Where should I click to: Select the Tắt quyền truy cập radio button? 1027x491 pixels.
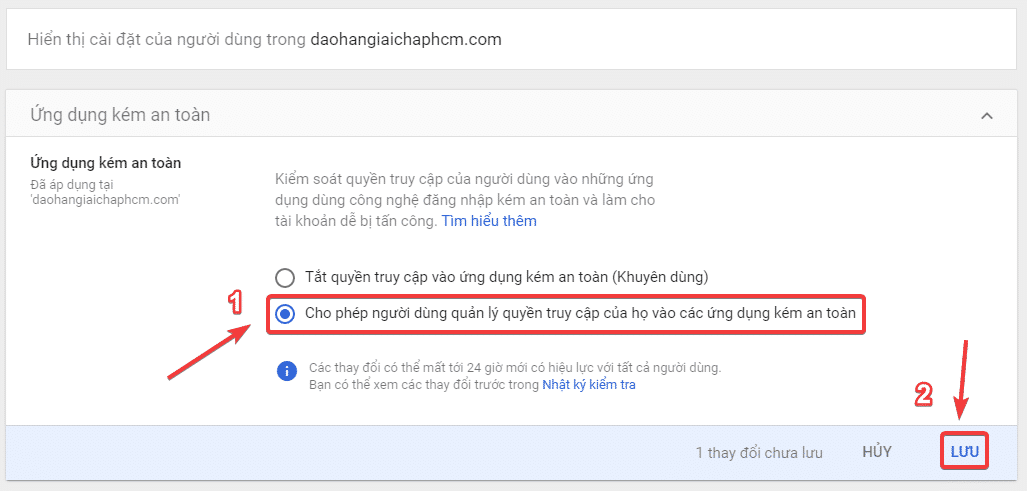coord(285,277)
